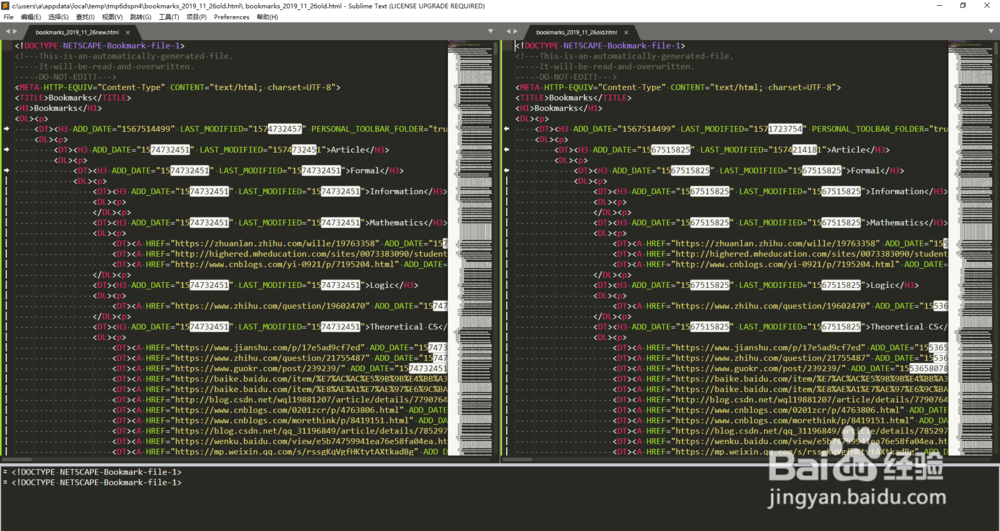Click gutter diff arrow beside Formal line in 26new.html pane
The width and height of the screenshot is (1000, 531).
pyautogui.click(x=7, y=170)
